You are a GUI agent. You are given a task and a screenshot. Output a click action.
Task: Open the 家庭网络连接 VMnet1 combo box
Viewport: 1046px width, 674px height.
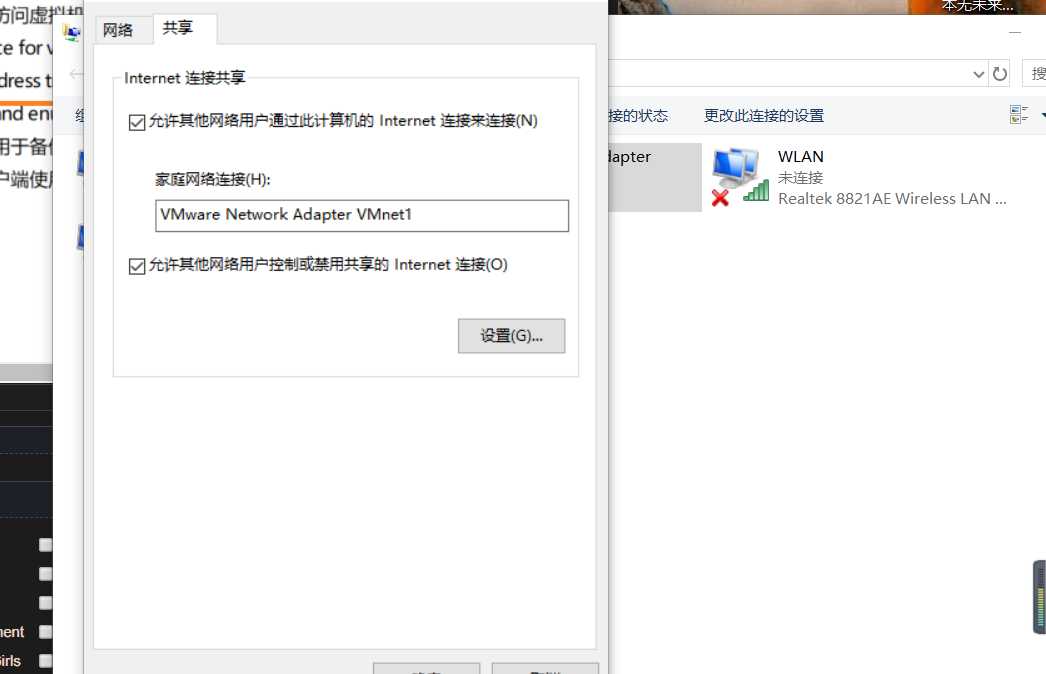362,216
